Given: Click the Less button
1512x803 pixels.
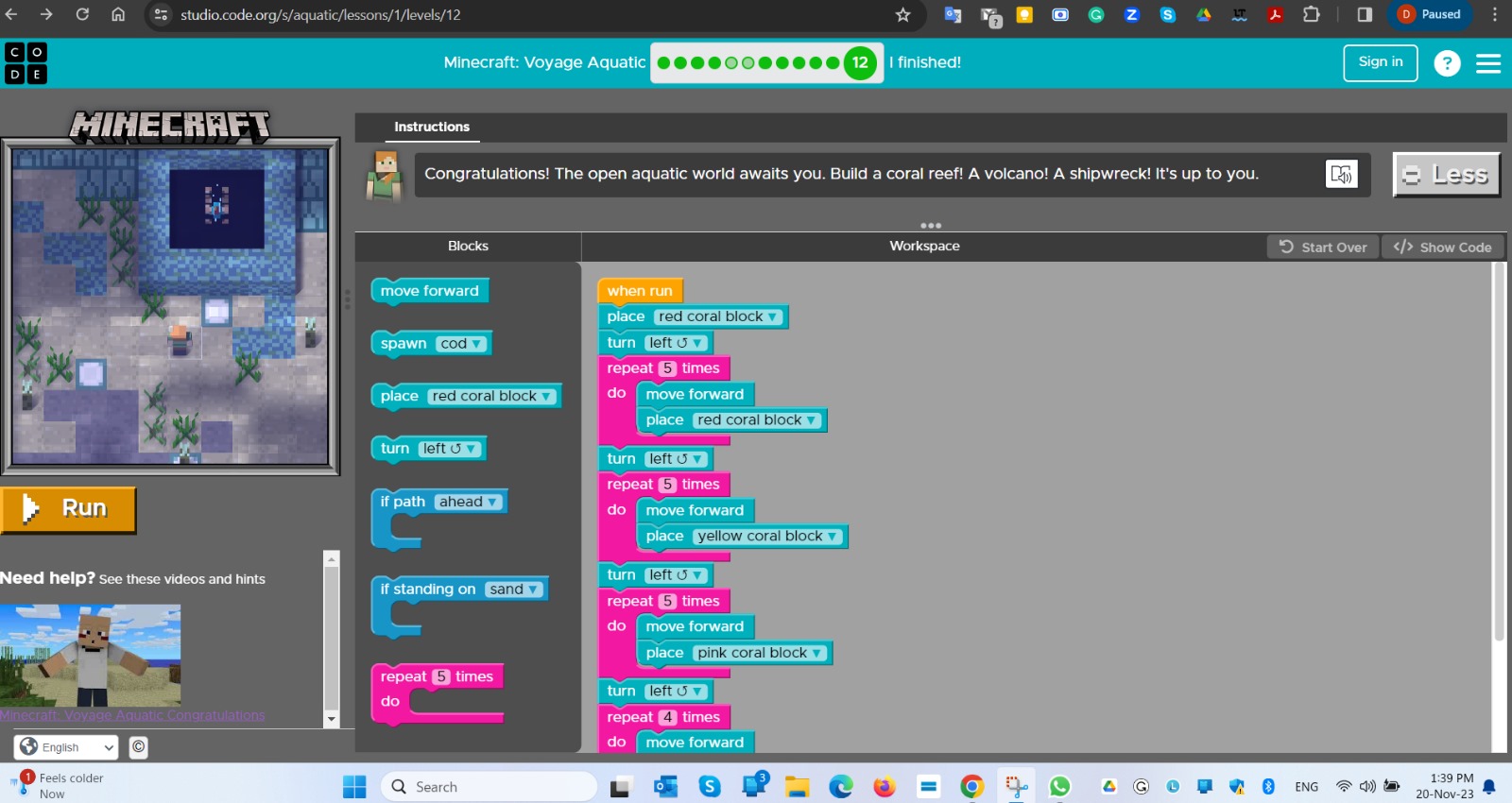Looking at the screenshot, I should pyautogui.click(x=1447, y=175).
